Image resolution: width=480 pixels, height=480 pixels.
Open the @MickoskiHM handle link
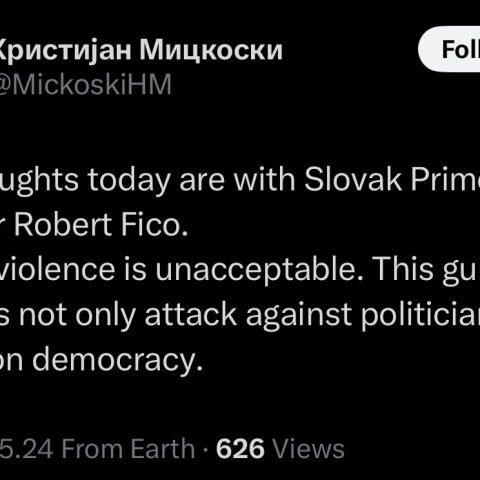pos(86,84)
